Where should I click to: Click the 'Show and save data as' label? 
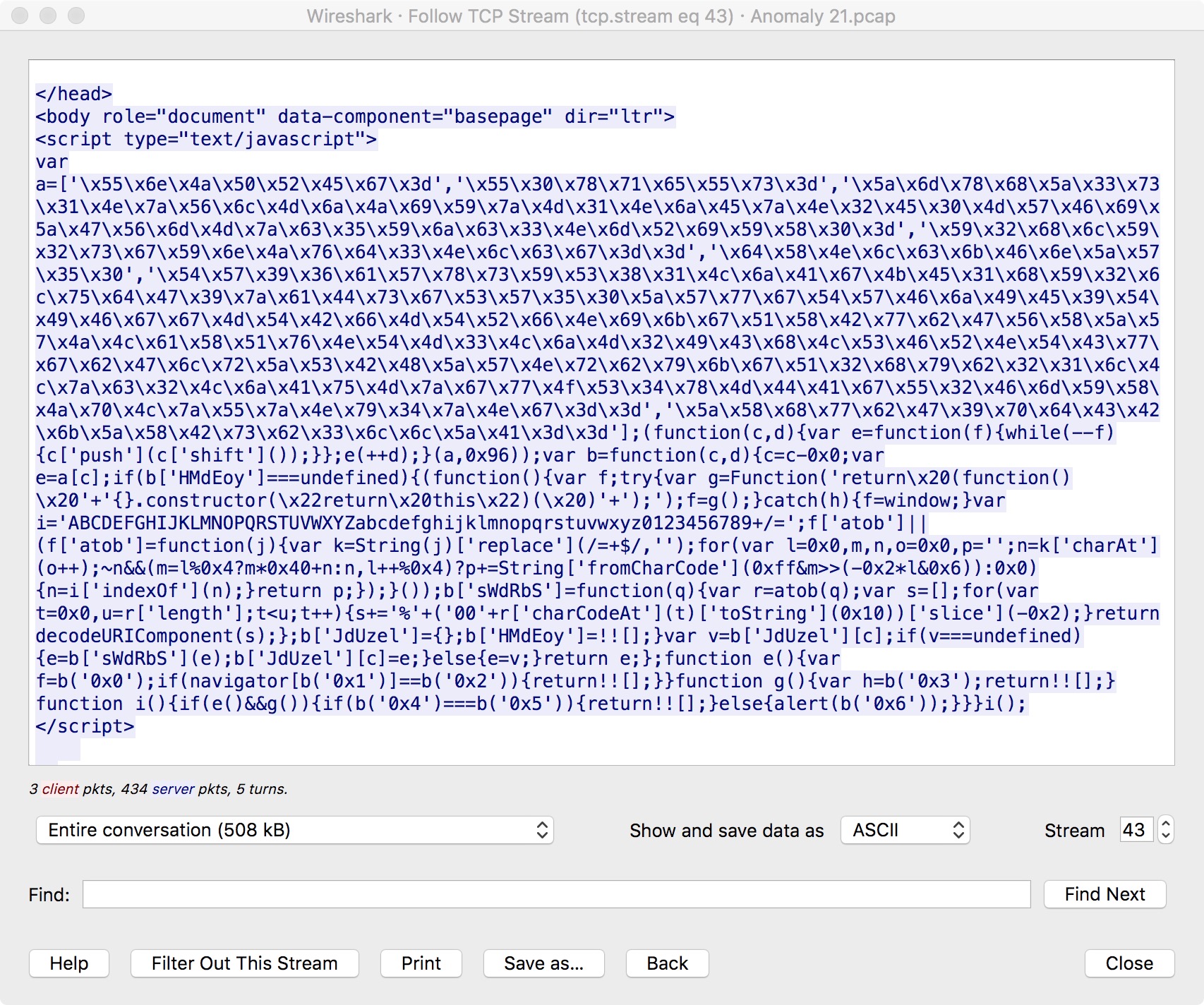[726, 831]
